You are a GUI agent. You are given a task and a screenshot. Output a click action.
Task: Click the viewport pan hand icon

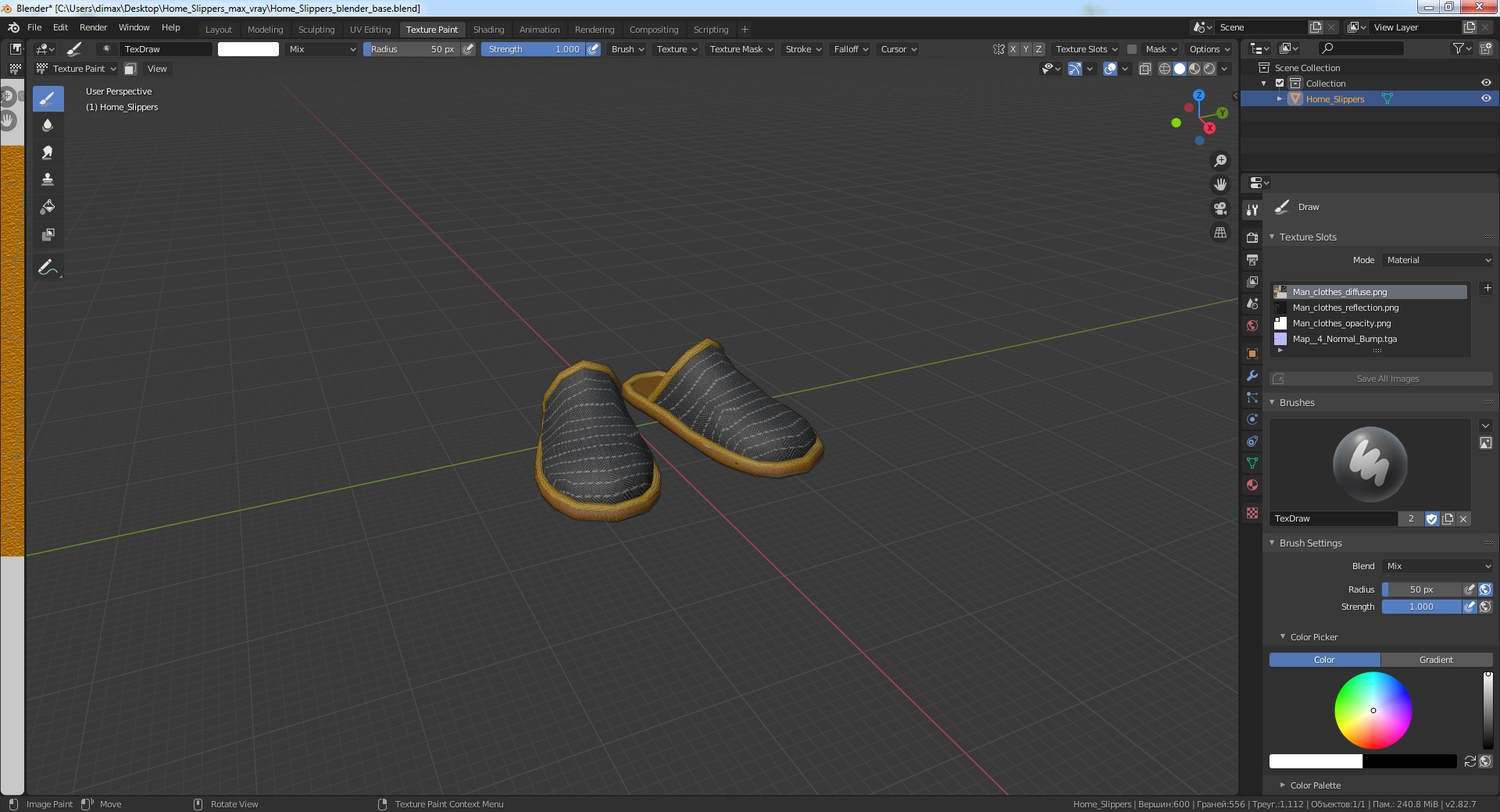click(x=1220, y=185)
